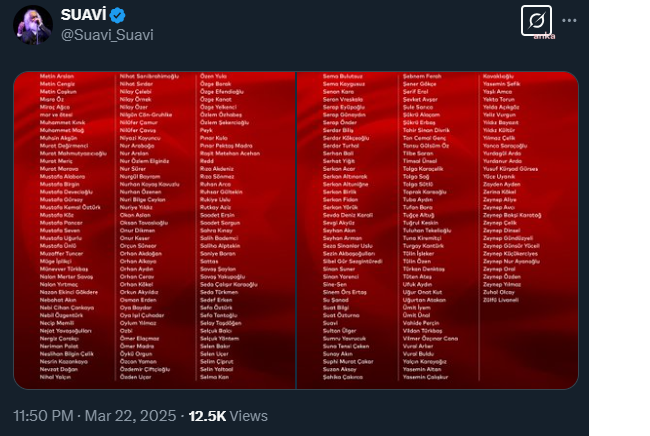Open the SUAVİ display name link

click(83, 15)
